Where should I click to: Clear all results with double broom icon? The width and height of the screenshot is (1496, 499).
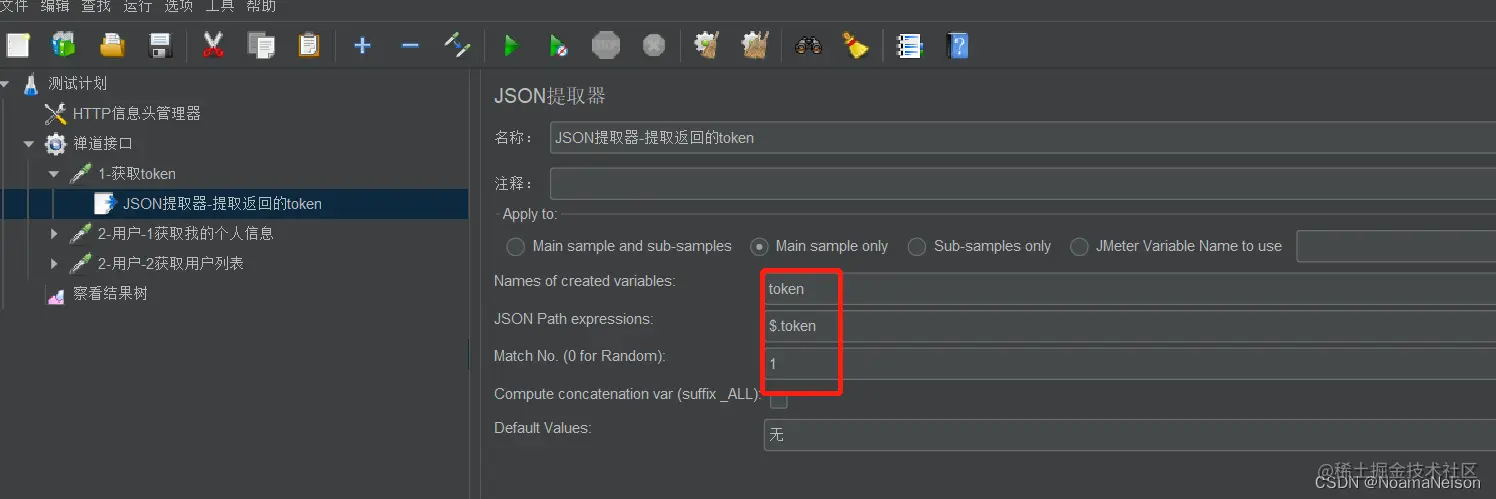(x=755, y=45)
